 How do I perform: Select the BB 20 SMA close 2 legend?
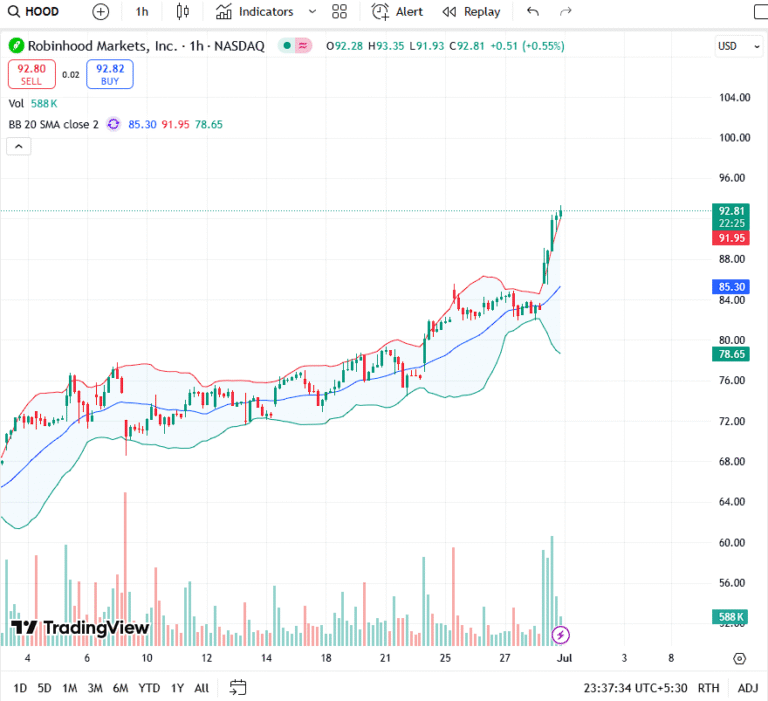(x=53, y=124)
